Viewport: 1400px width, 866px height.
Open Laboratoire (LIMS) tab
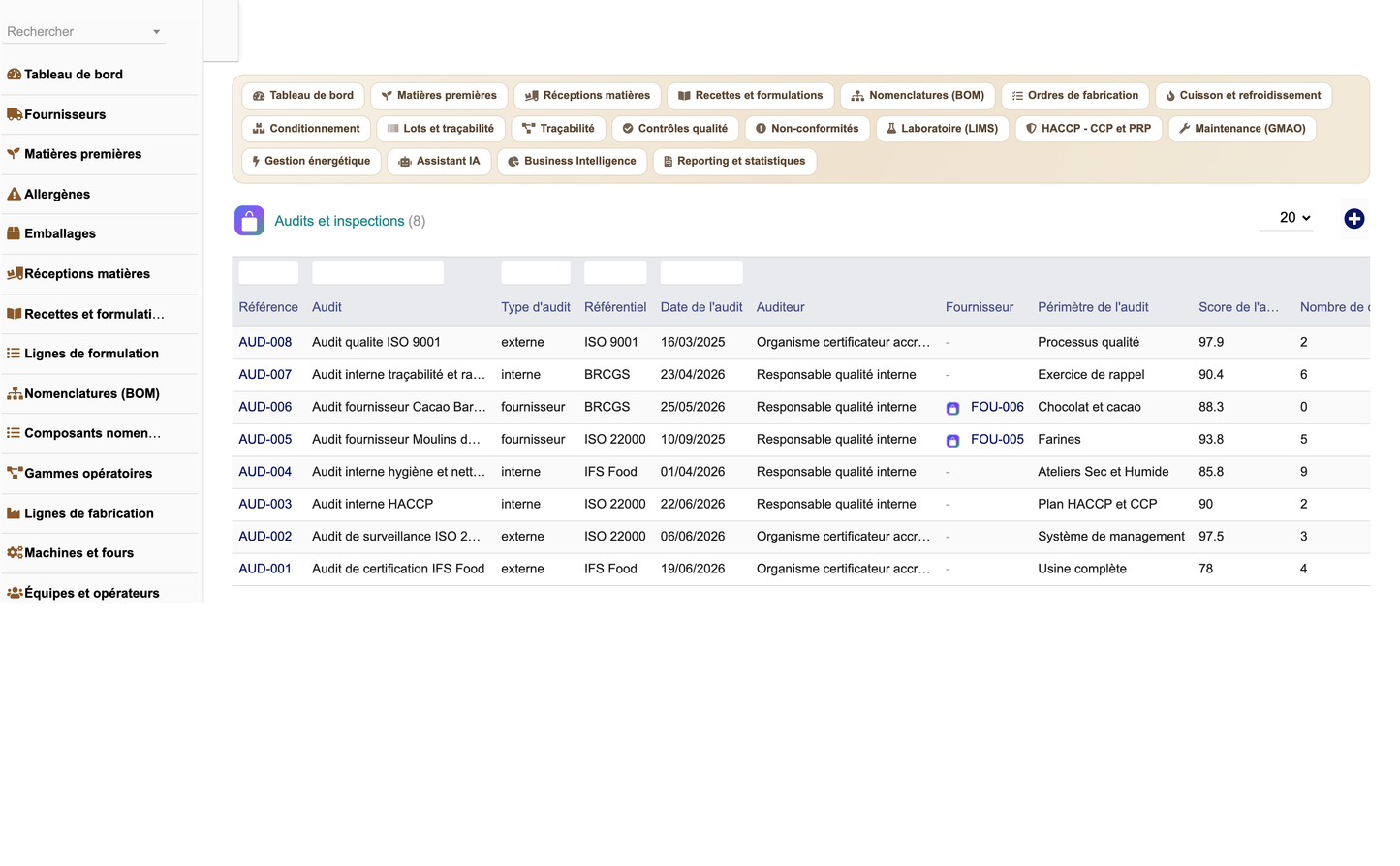943,129
